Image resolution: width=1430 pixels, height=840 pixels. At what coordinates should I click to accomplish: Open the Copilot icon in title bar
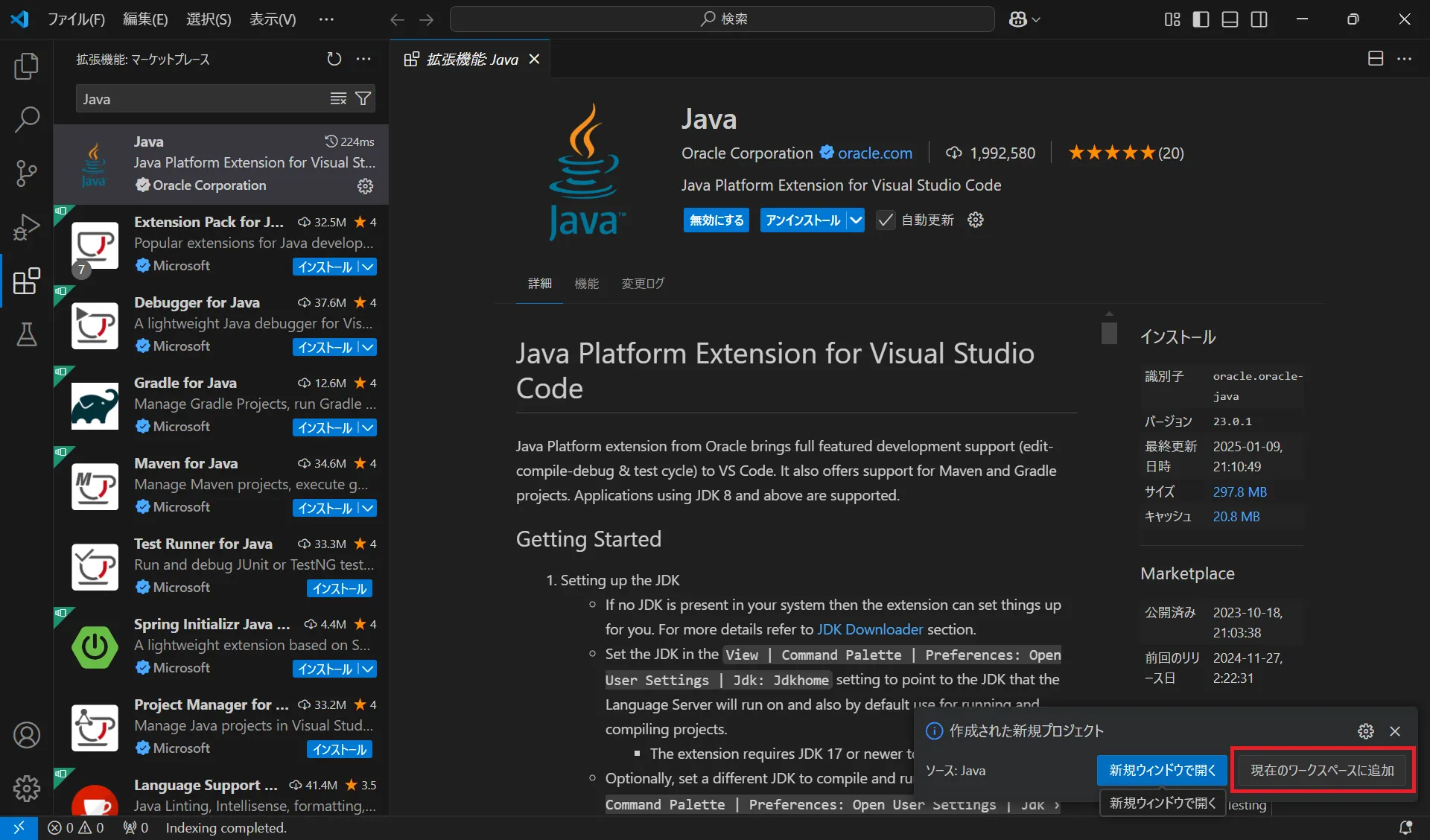tap(1017, 19)
